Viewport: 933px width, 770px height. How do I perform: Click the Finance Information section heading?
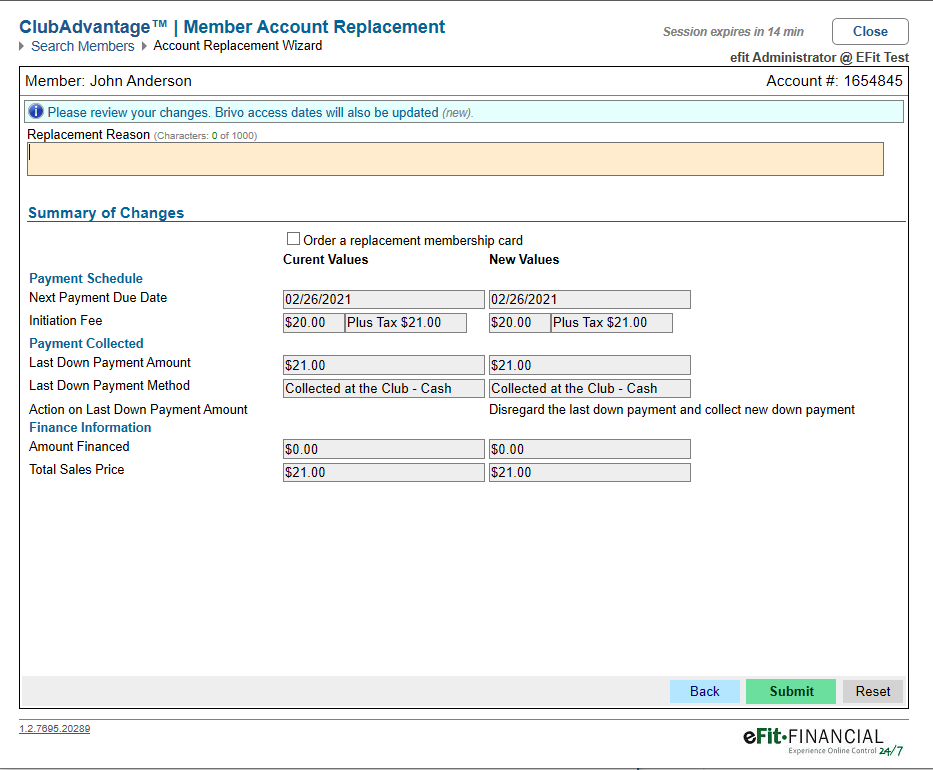[90, 427]
